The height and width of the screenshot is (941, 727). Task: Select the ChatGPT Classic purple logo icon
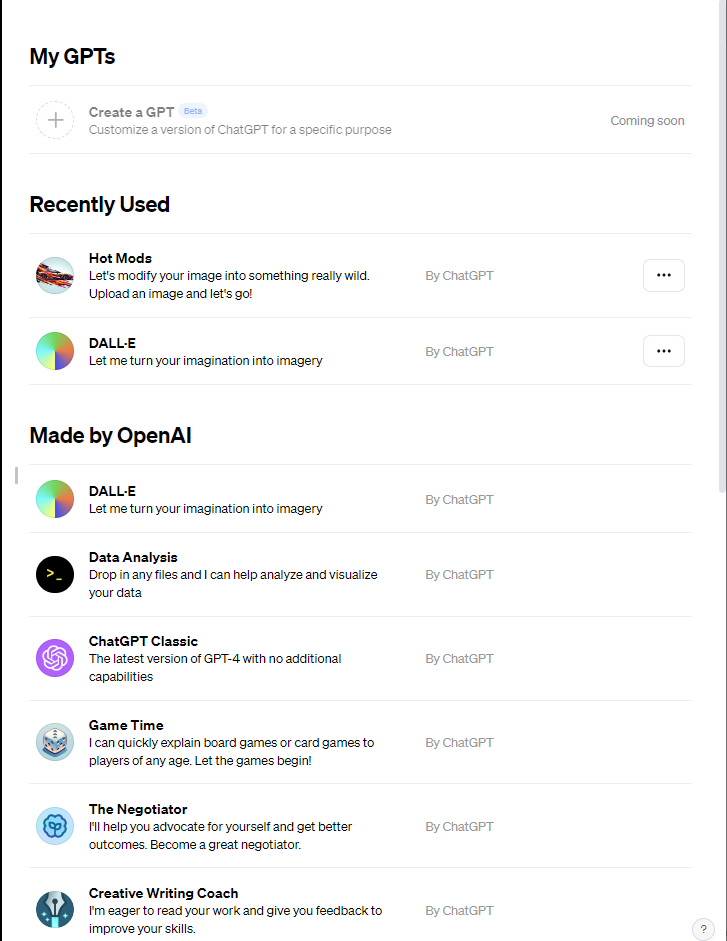click(x=55, y=658)
